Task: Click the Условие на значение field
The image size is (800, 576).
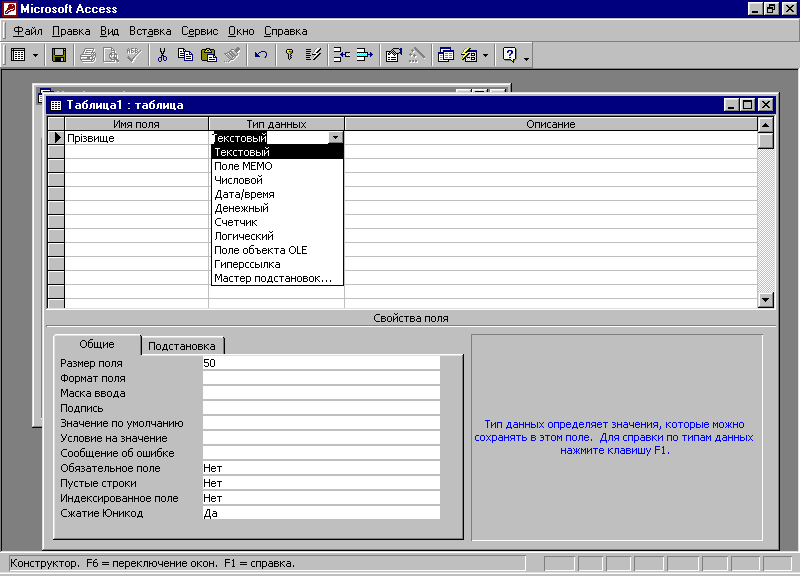Action: click(321, 438)
